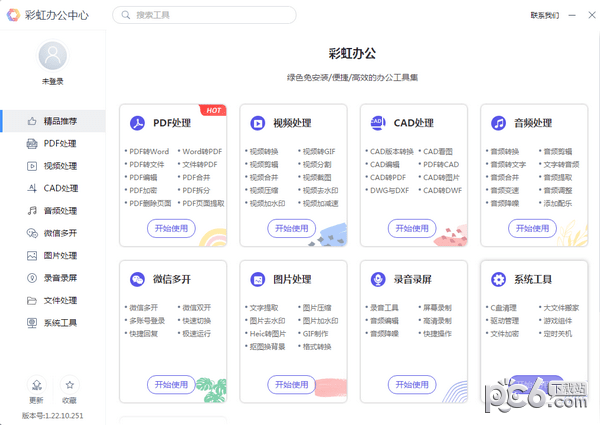600x425 pixels.
Task: Open 文件处理 sidebar menu item
Action: (x=53, y=300)
